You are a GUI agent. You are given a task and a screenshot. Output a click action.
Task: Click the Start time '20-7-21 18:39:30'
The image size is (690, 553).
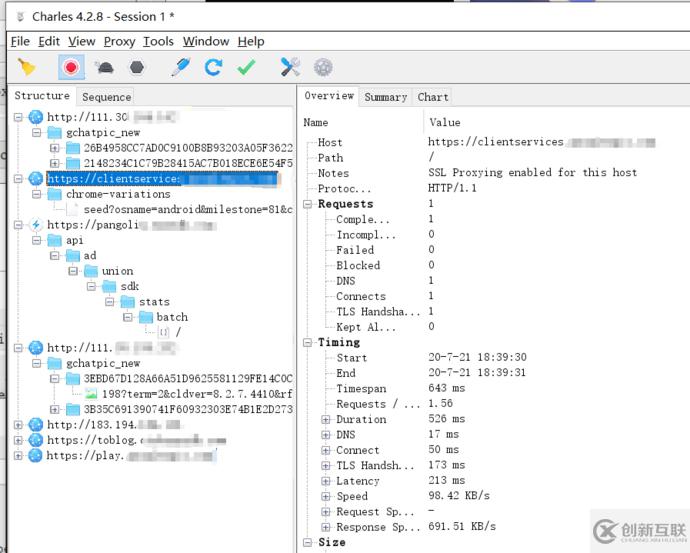(477, 358)
